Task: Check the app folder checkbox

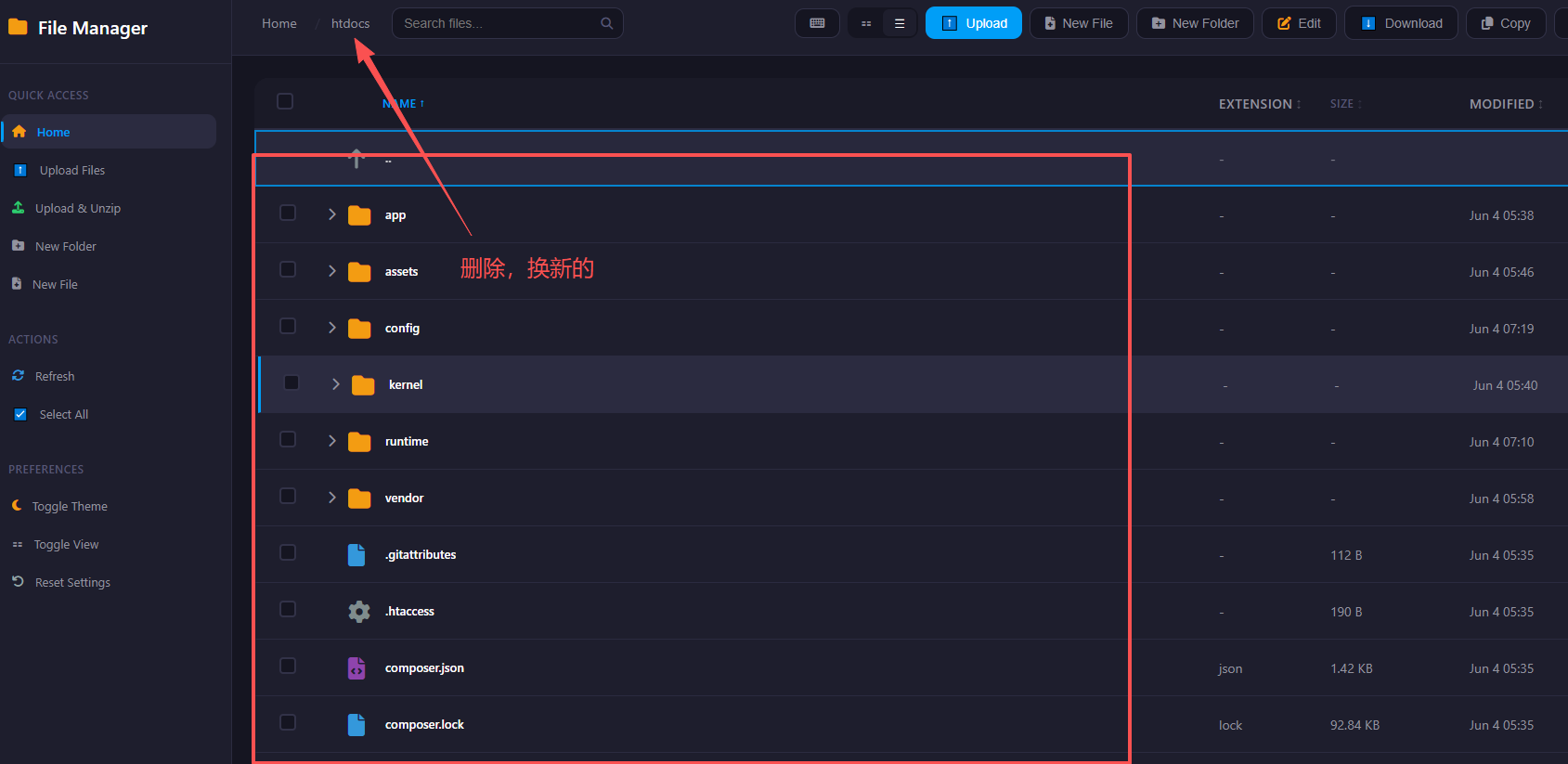Action: 288,213
